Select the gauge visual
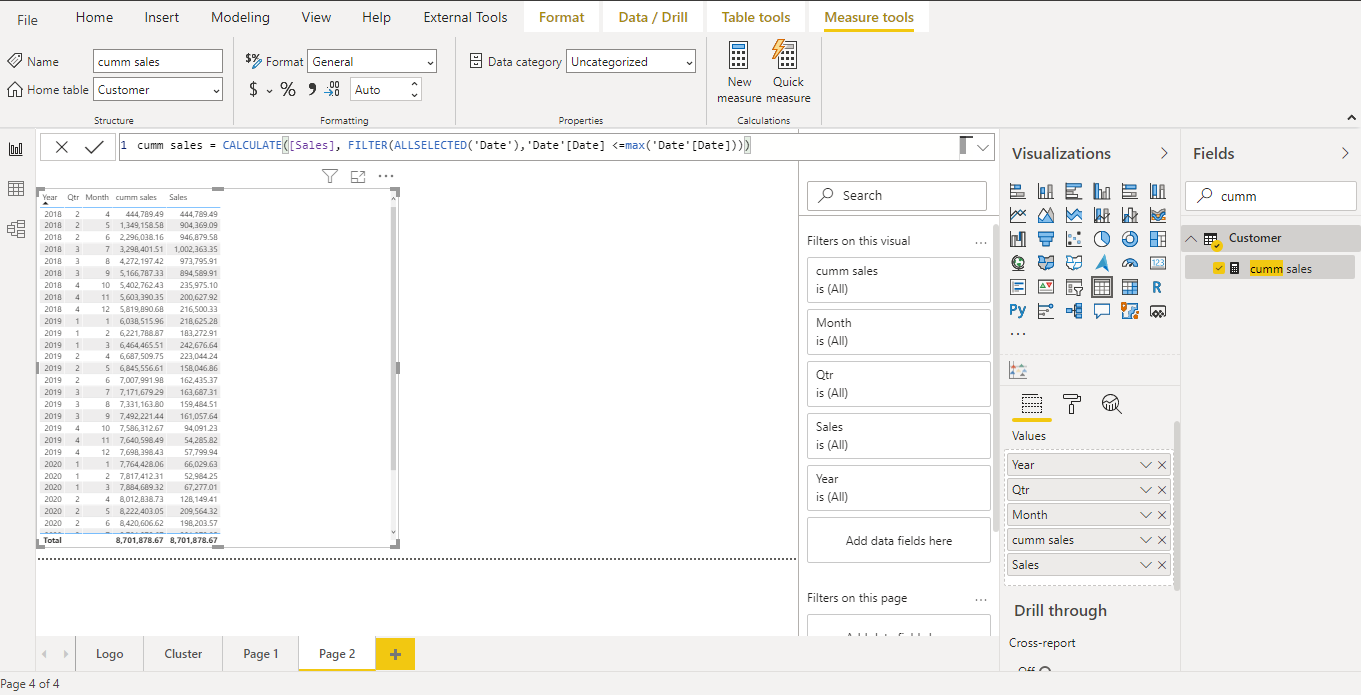This screenshot has width=1361, height=695. [1129, 263]
